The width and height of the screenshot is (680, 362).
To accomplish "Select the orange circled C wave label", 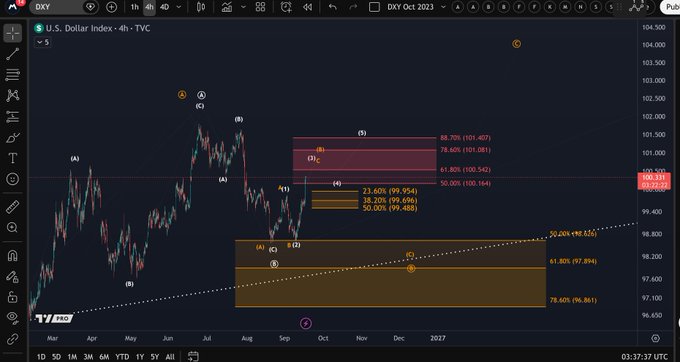I will pyautogui.click(x=516, y=44).
